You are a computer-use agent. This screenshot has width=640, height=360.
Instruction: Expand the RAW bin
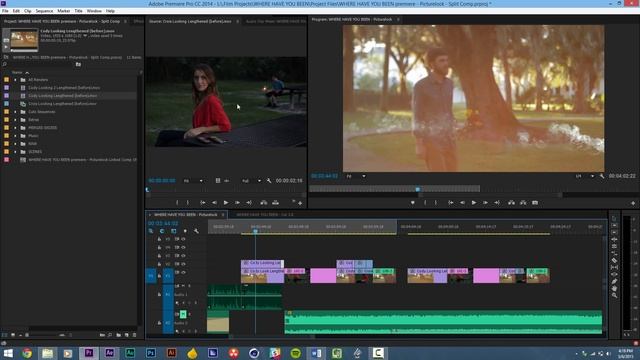click(x=16, y=144)
